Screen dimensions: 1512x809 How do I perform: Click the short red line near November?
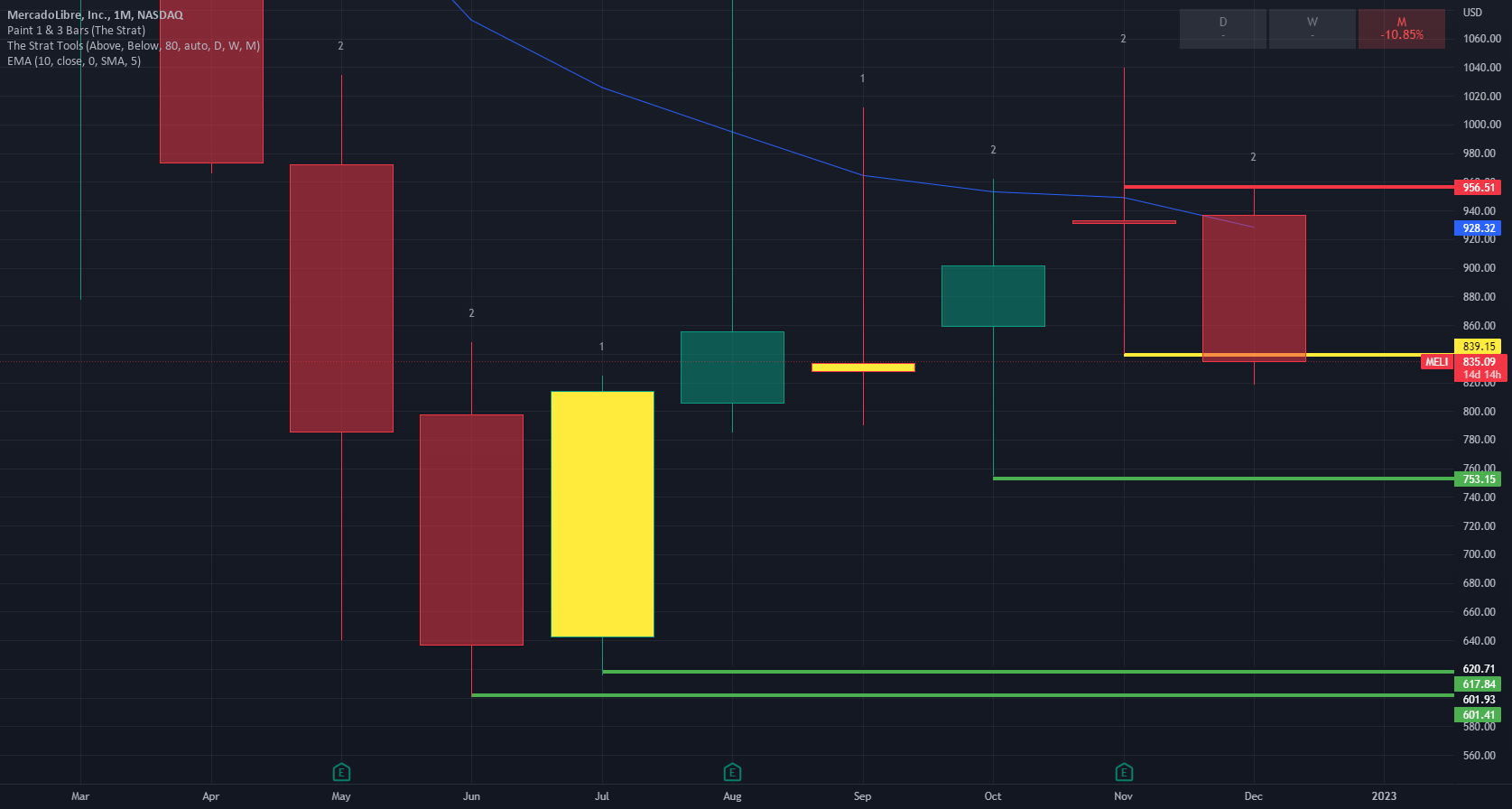(1124, 221)
